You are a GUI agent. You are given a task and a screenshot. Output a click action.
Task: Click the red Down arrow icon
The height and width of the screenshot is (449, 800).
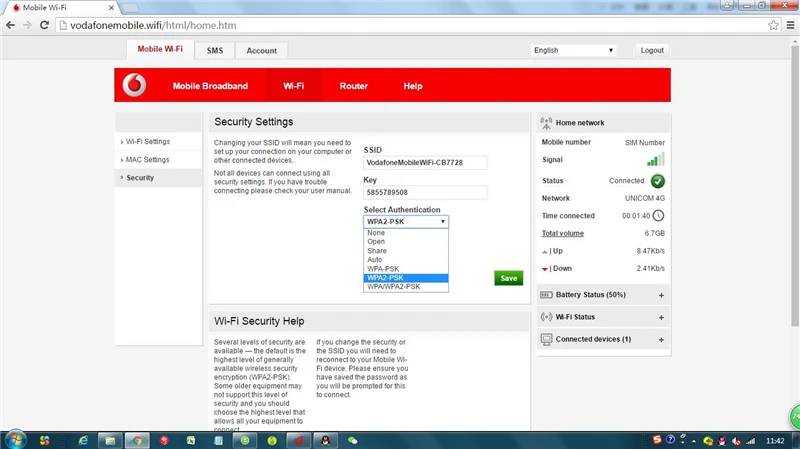pos(544,269)
